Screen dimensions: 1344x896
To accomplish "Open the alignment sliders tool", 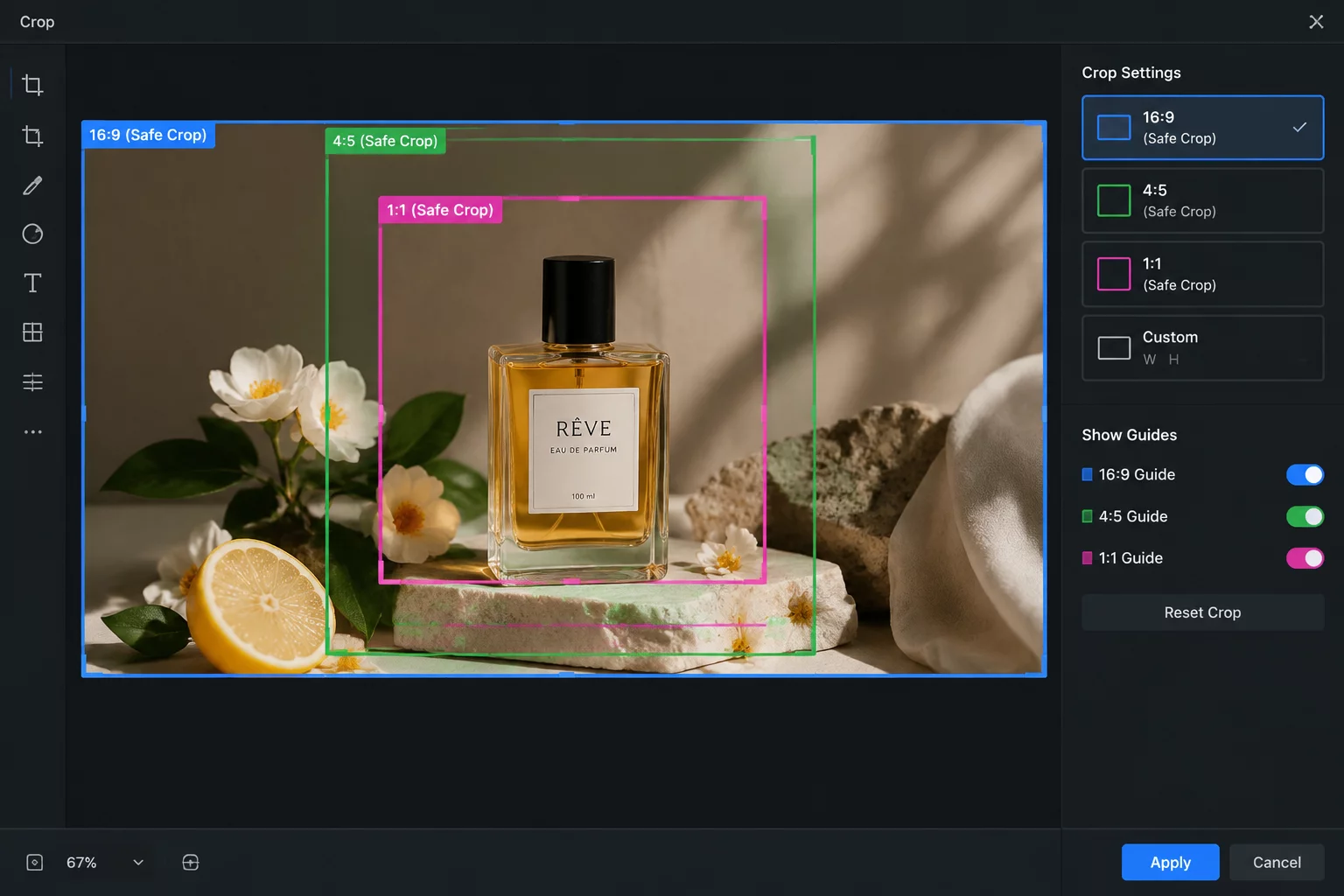I will pos(32,381).
